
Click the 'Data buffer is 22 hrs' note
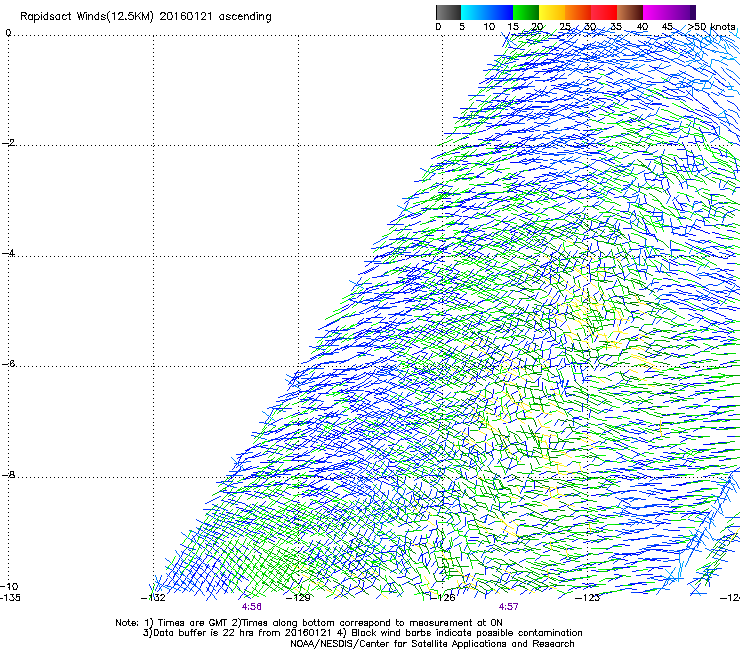point(362,633)
